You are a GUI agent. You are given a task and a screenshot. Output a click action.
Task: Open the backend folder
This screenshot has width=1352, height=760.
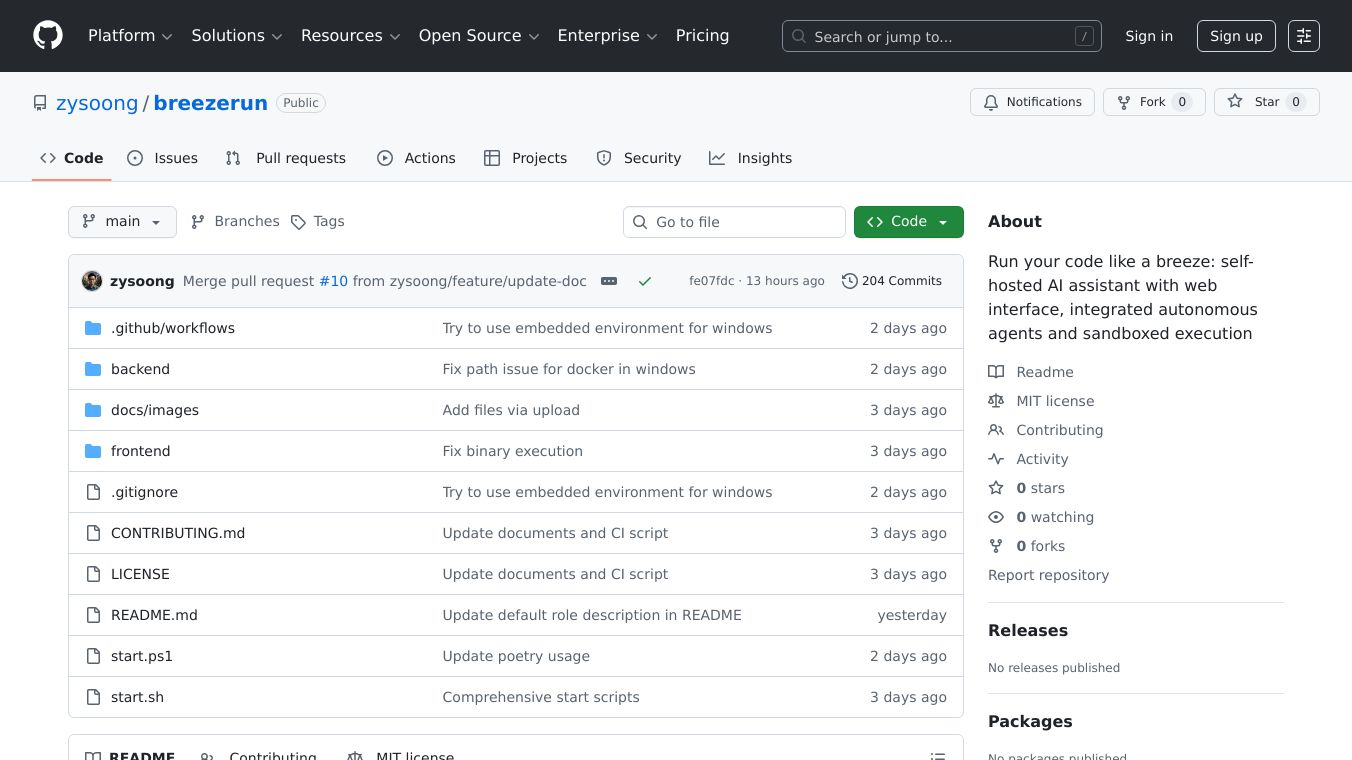140,369
